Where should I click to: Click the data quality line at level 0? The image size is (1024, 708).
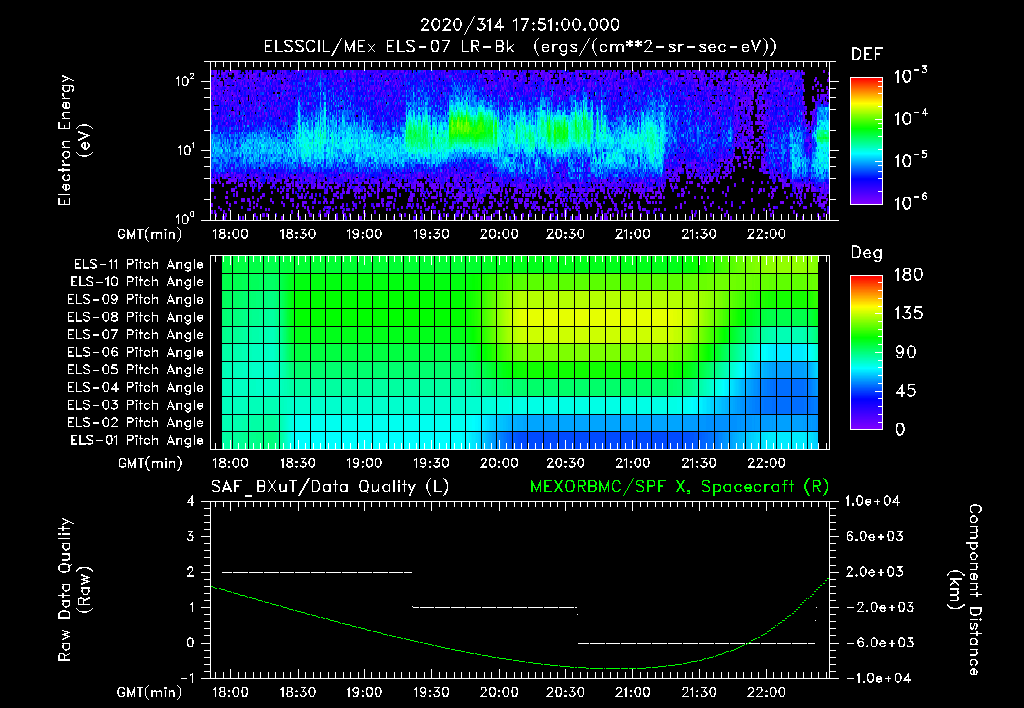[x=697, y=643]
